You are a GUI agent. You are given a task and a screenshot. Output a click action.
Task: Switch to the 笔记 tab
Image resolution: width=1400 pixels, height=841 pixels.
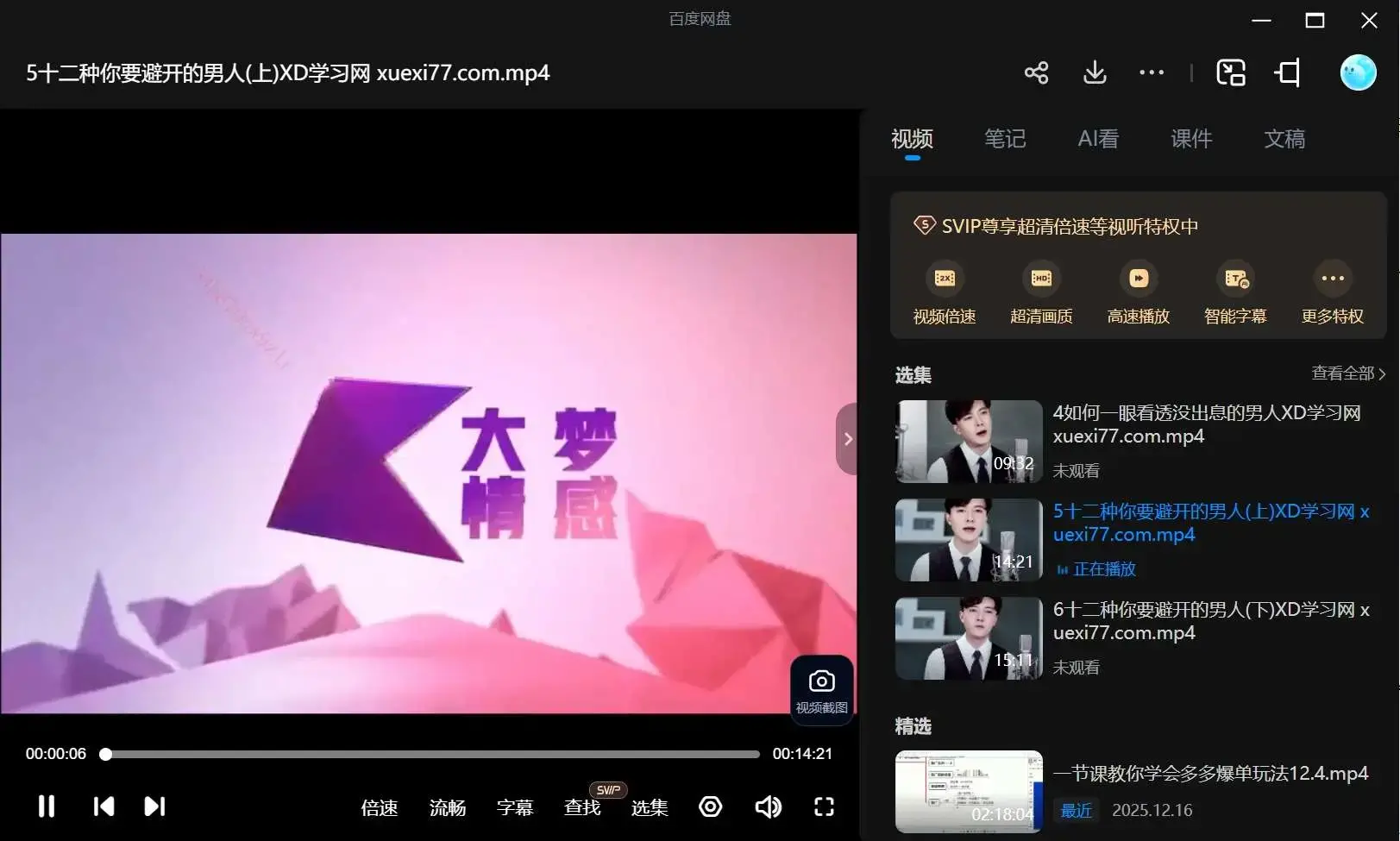pyautogui.click(x=1004, y=139)
